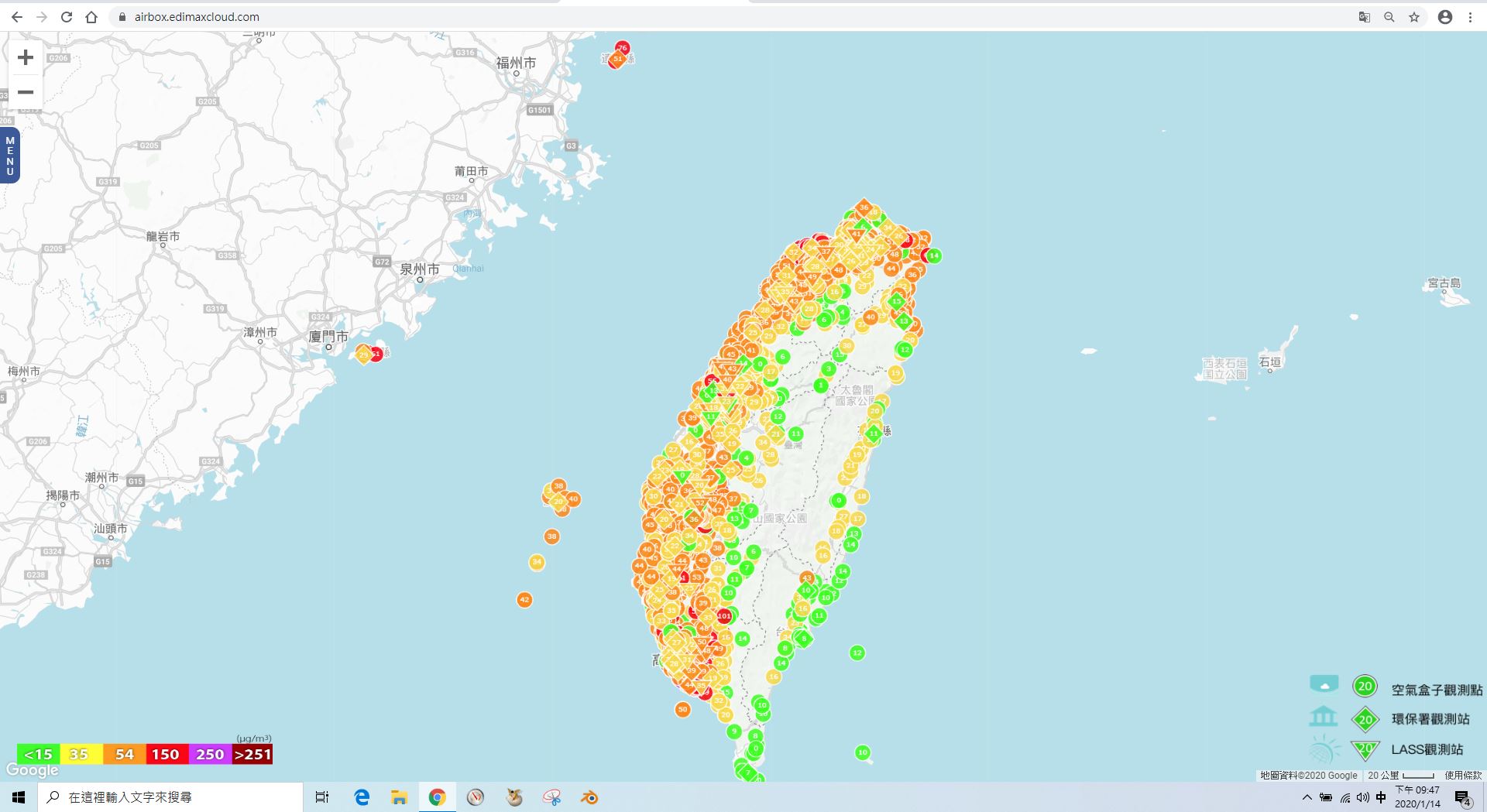The image size is (1487, 812).
Task: Click 廈門市 city label on map
Action: (328, 337)
